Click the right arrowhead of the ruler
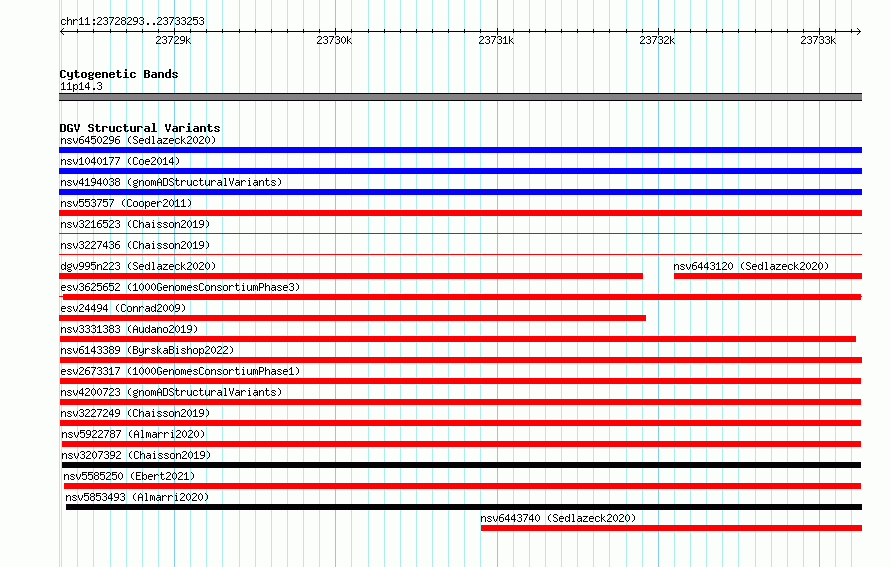The width and height of the screenshot is (890, 567). pos(859,31)
